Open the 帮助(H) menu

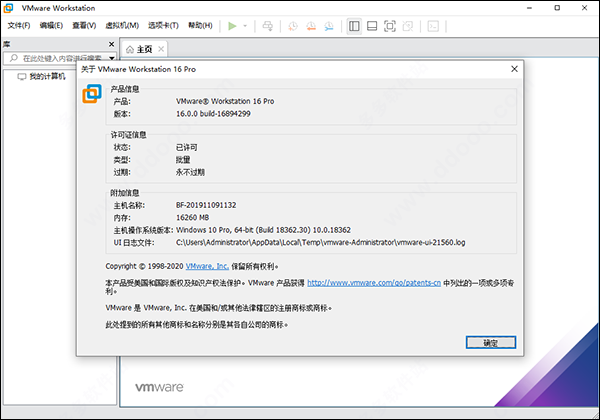[200, 26]
